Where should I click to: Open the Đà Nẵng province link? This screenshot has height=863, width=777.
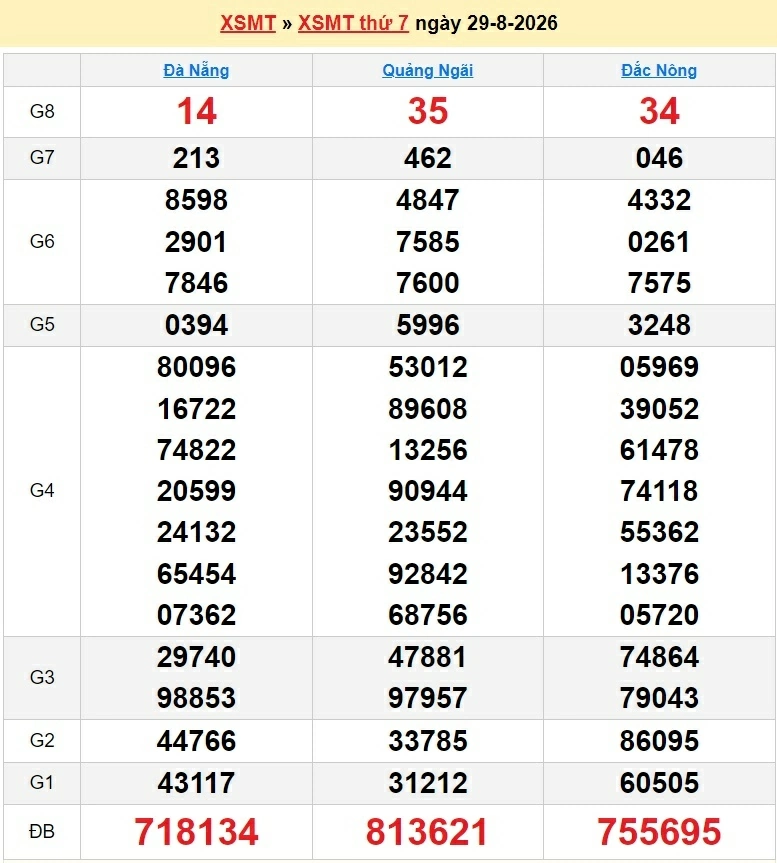pyautogui.click(x=196, y=70)
